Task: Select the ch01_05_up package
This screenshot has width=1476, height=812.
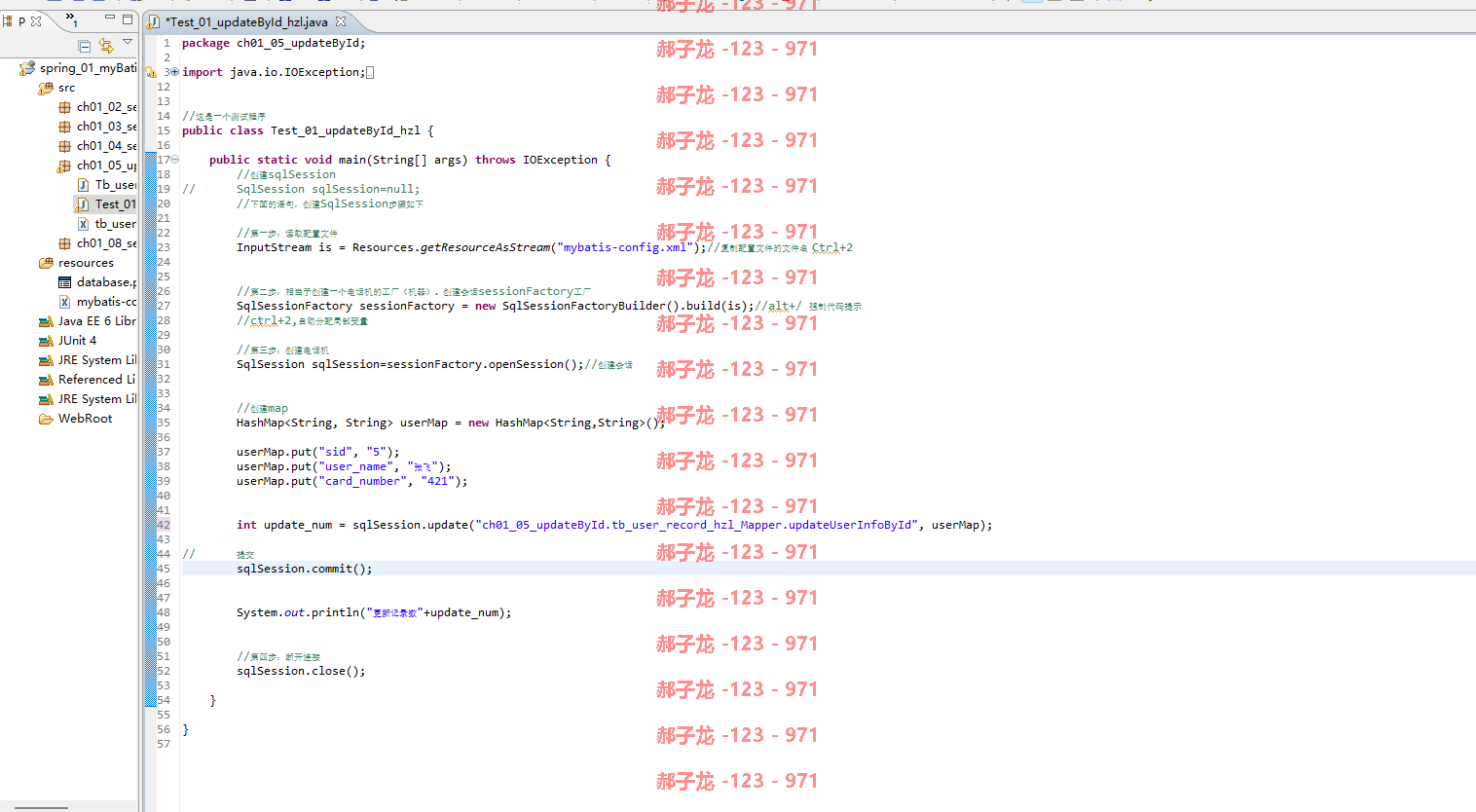Action: point(97,166)
